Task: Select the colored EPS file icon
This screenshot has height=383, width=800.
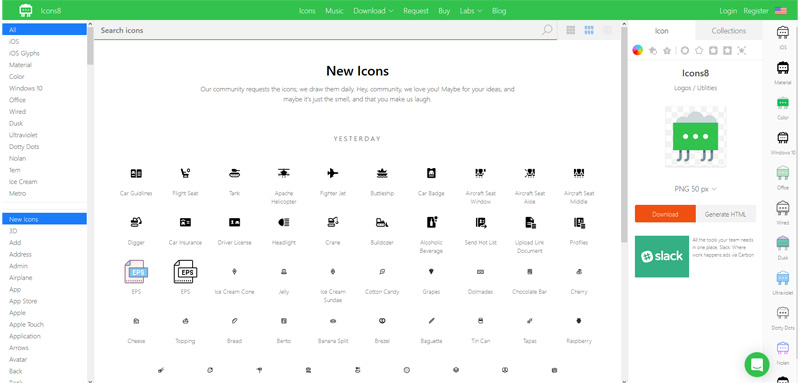Action: 136,272
